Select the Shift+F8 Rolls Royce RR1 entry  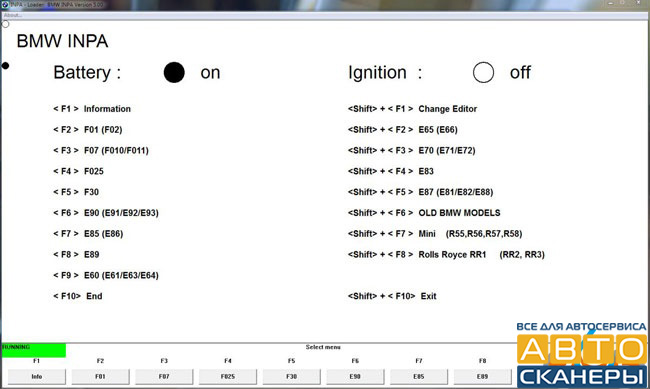click(x=446, y=254)
